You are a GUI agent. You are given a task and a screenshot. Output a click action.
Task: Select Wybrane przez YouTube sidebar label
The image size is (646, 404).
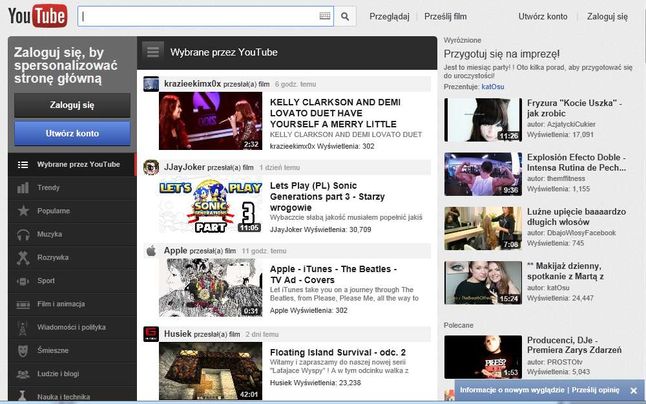point(78,164)
